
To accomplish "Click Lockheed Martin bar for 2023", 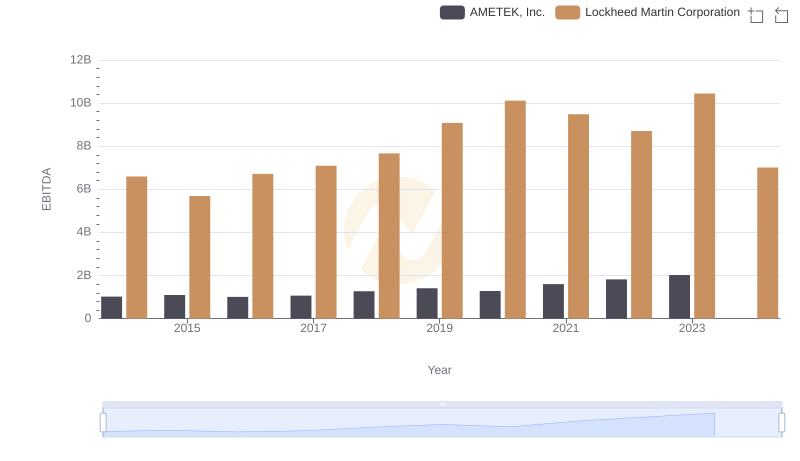I will click(x=704, y=206).
